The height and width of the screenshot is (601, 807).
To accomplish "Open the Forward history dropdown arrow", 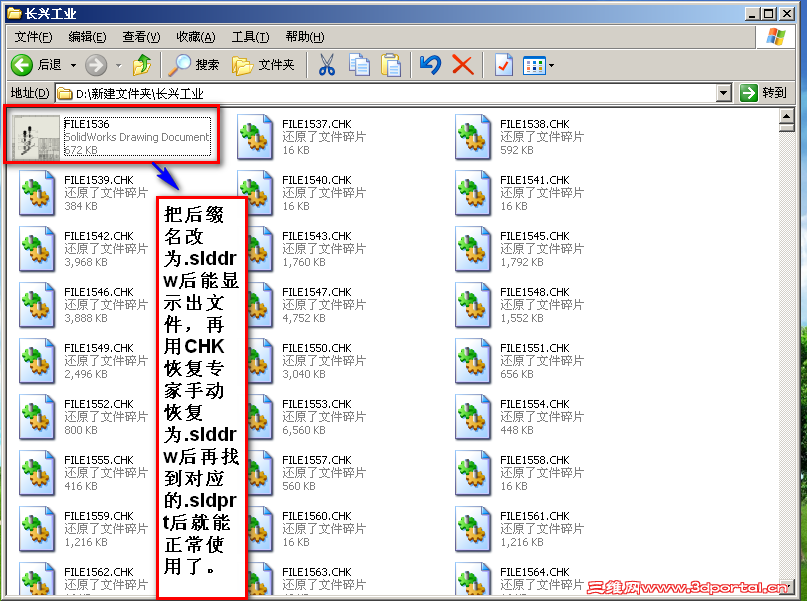I will (118, 65).
